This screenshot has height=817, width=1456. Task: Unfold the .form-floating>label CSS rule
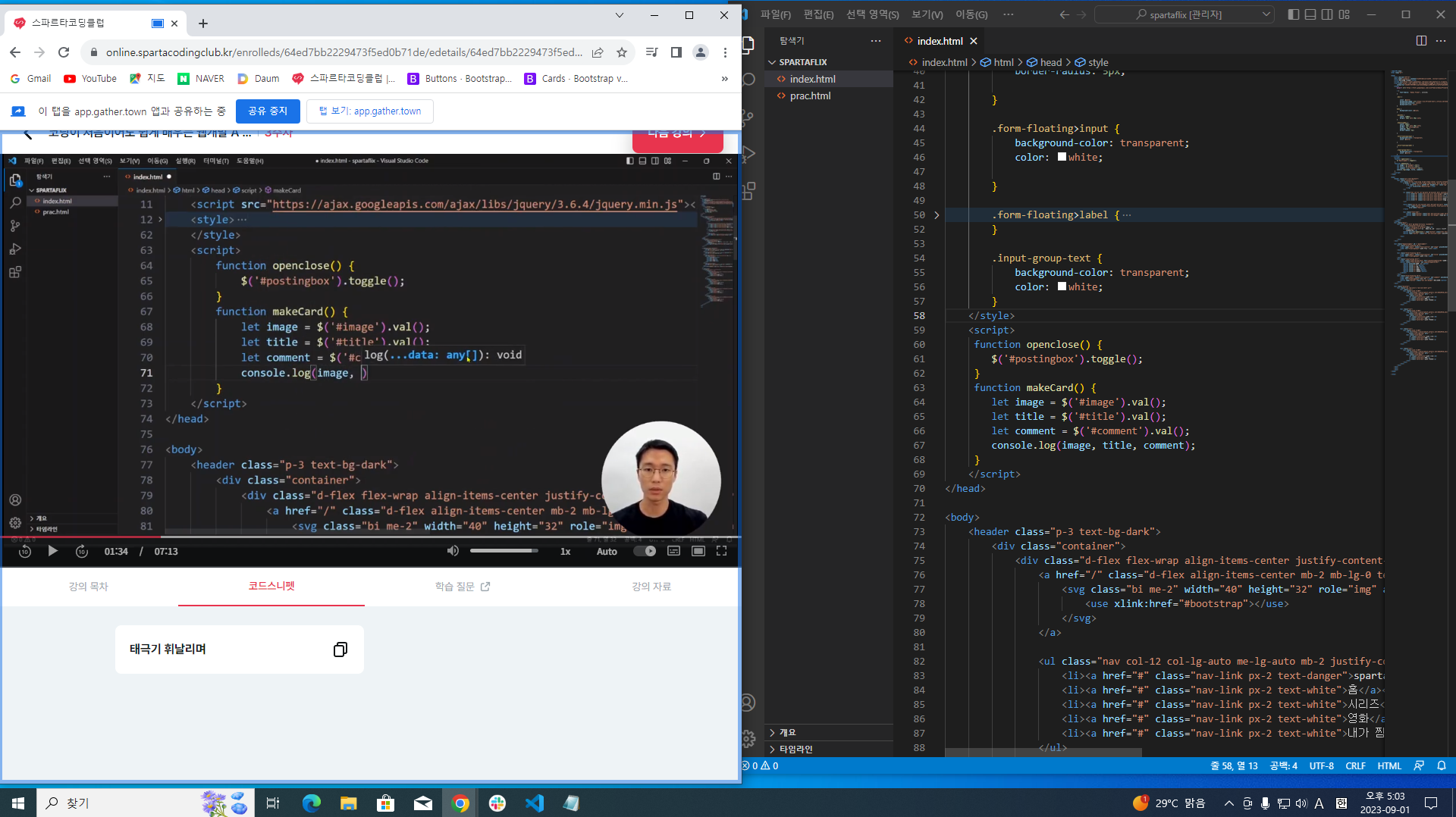[937, 215]
